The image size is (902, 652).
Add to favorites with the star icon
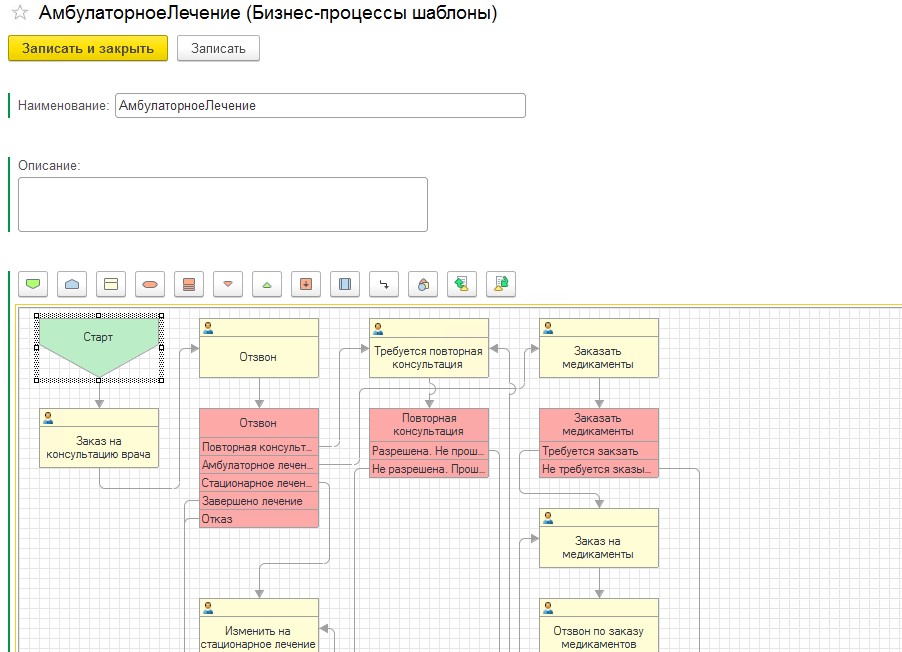(20, 12)
